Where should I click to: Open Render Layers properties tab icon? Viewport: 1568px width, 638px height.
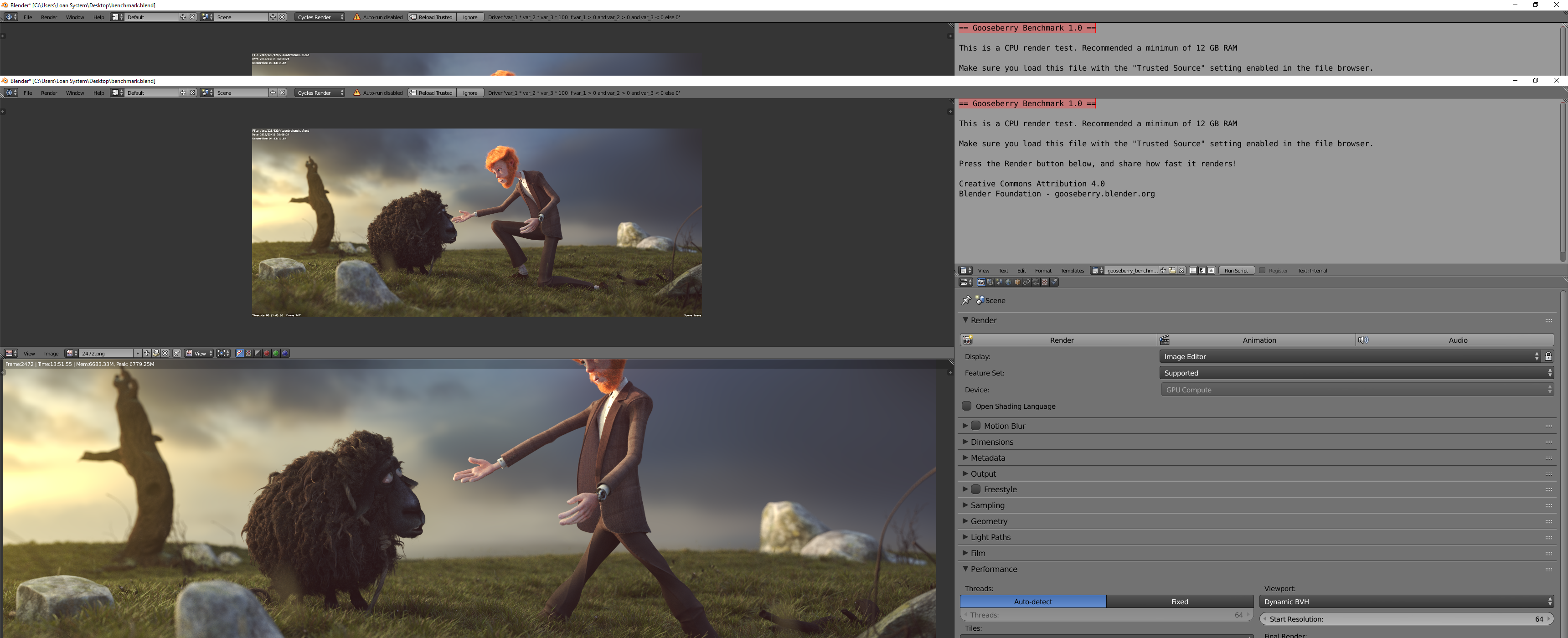pos(990,283)
